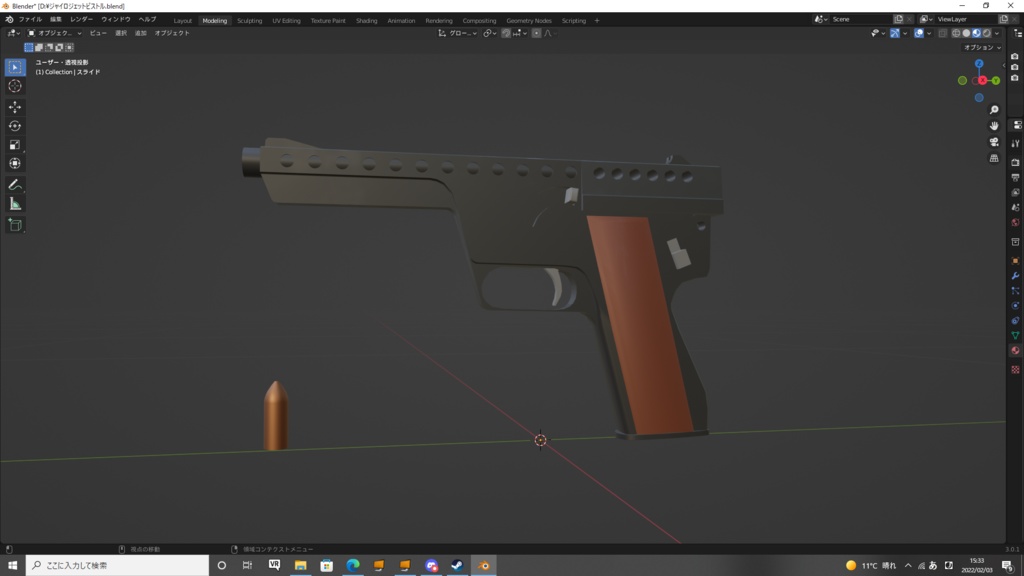
Task: Choose the Move tool
Action: (x=15, y=107)
